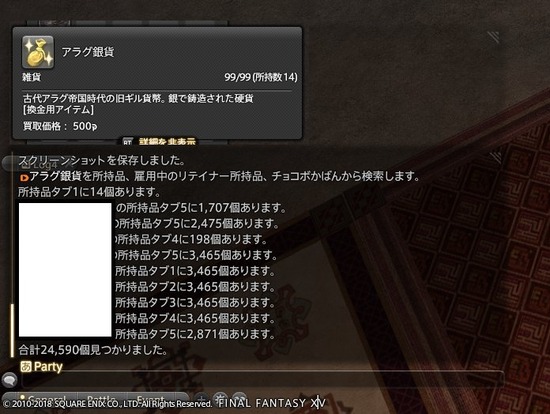Viewport: 550px width, 414px height.
Task: Open chat log settings gear icon
Action: click(x=221, y=398)
